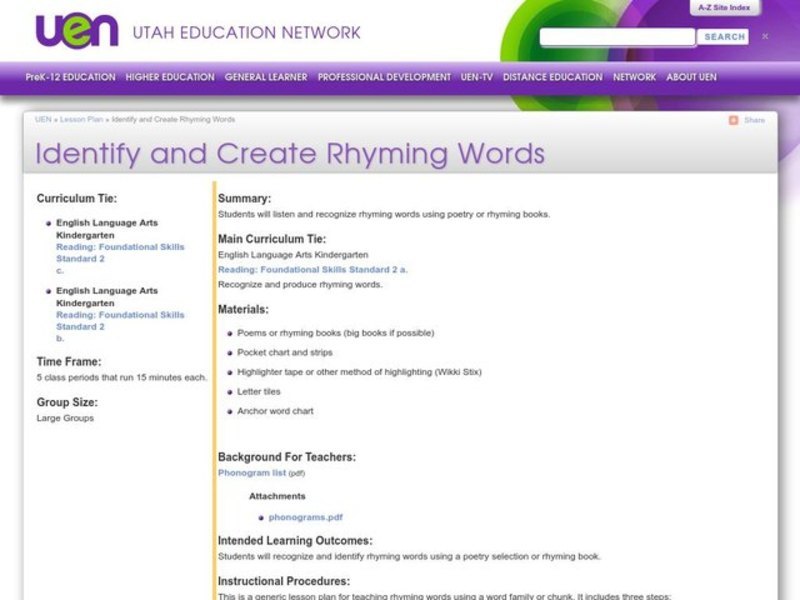The image size is (800, 600).
Task: Click the UEN breadcrumb link
Action: pos(43,119)
